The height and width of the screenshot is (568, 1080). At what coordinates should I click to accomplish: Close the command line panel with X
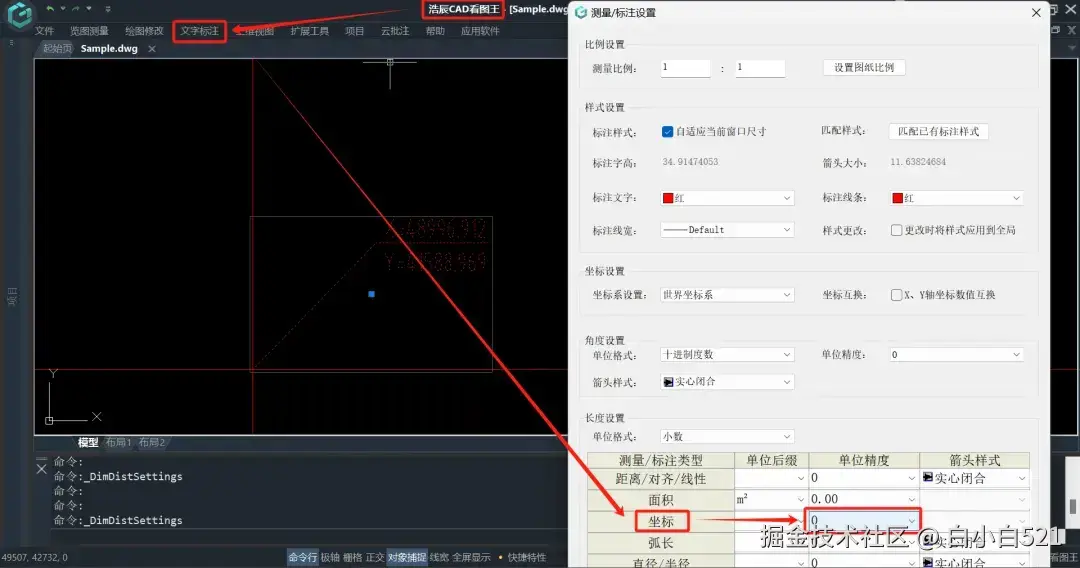coord(41,469)
